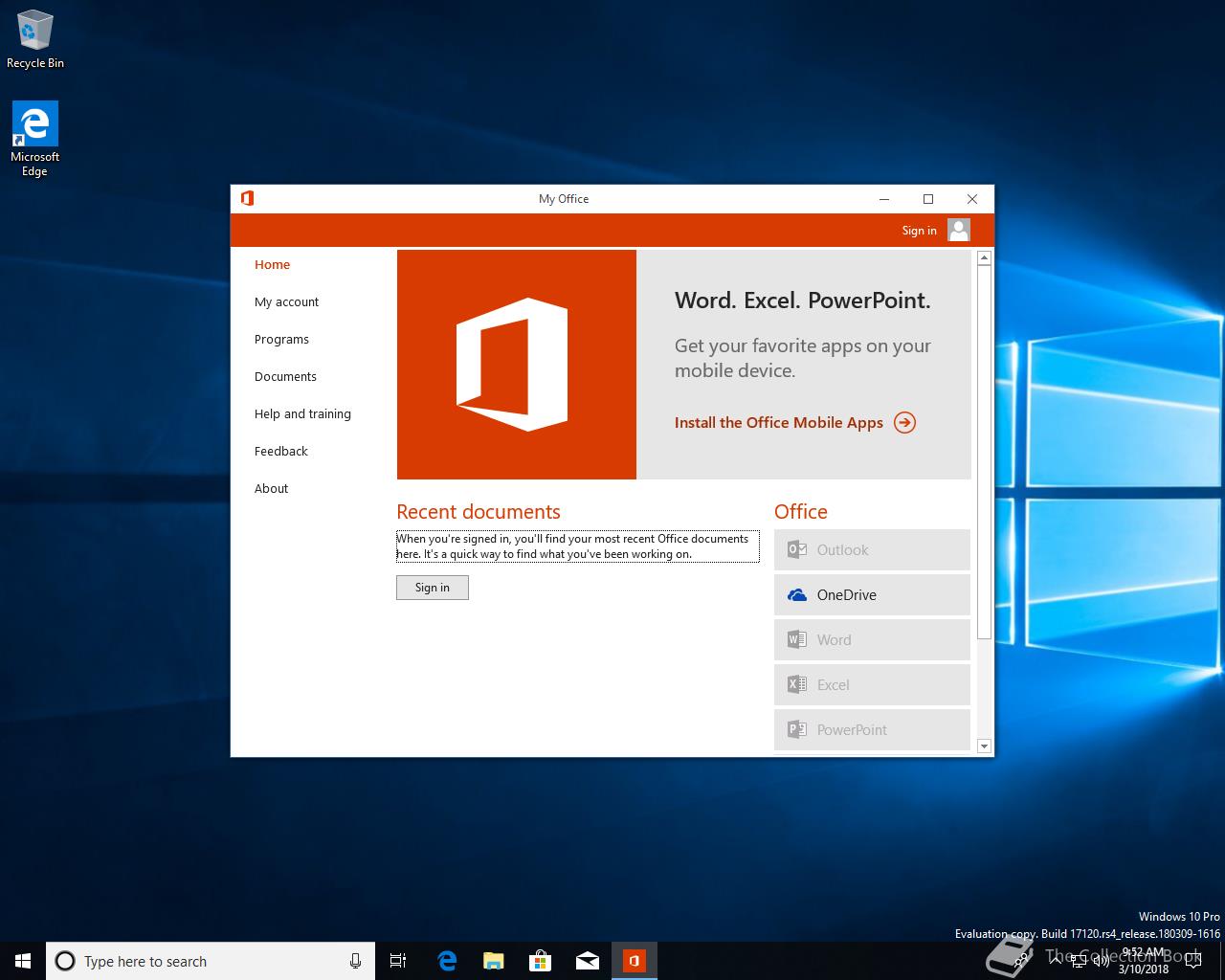Click the scrollbar down arrow in My Office
This screenshot has height=980, width=1225.
984,746
